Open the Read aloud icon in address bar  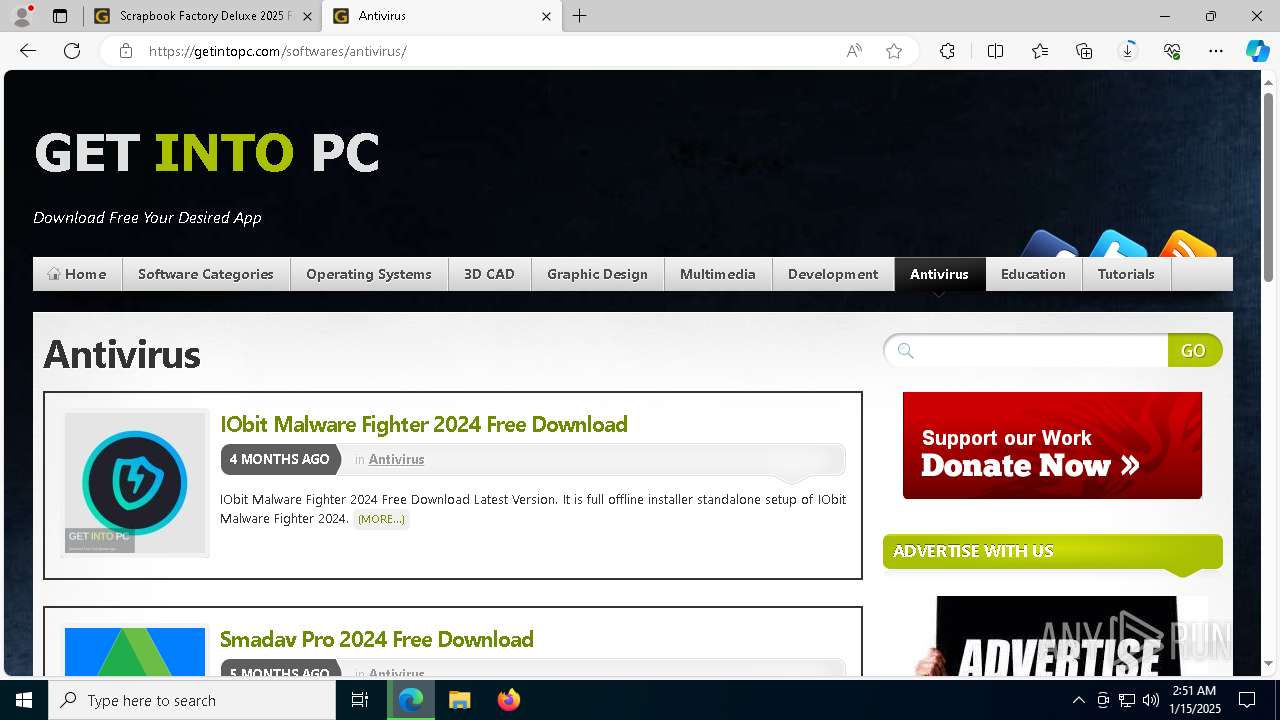pos(854,51)
